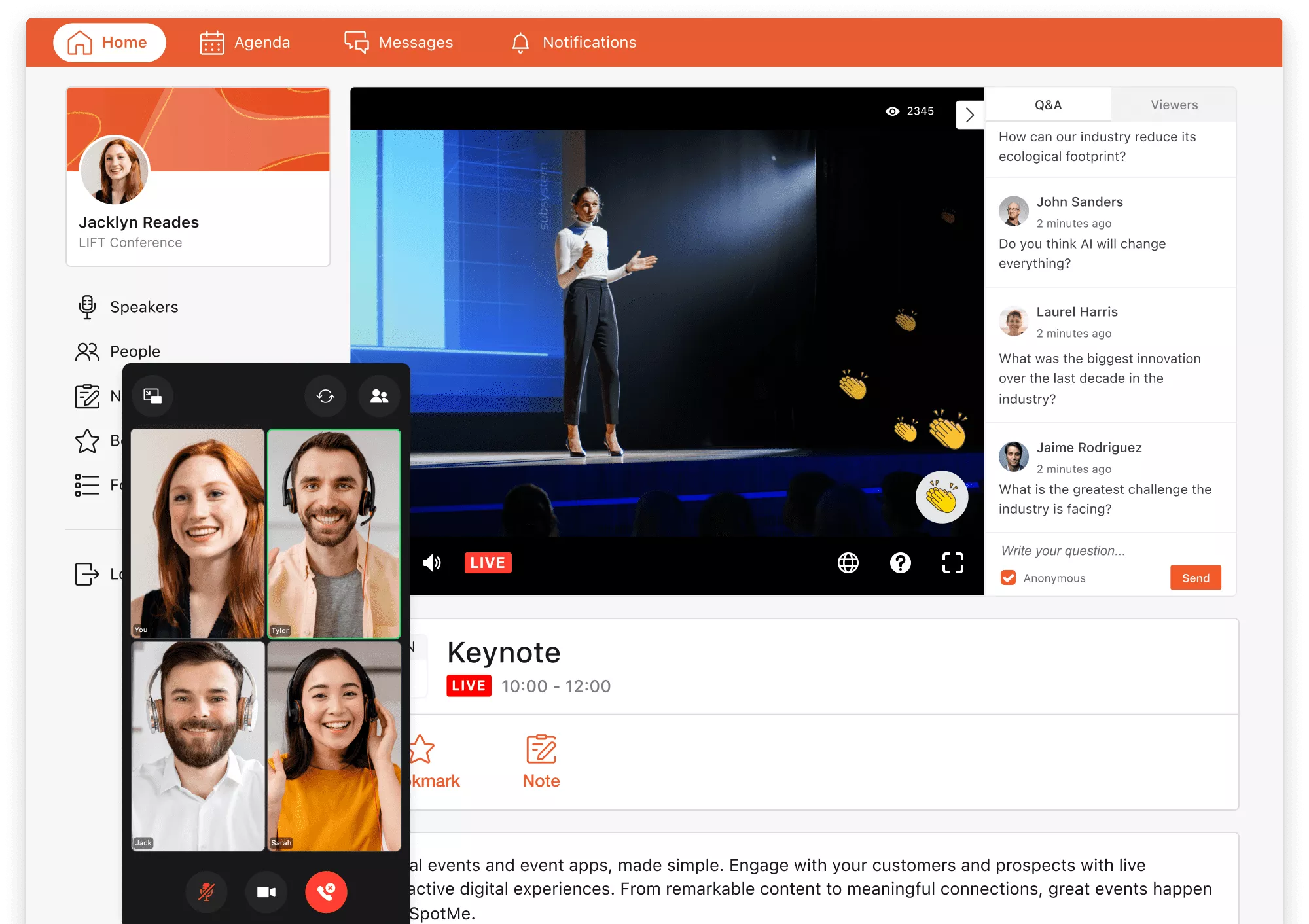Image resolution: width=1309 pixels, height=924 pixels.
Task: Click the Note icon under Keynote
Action: click(541, 749)
